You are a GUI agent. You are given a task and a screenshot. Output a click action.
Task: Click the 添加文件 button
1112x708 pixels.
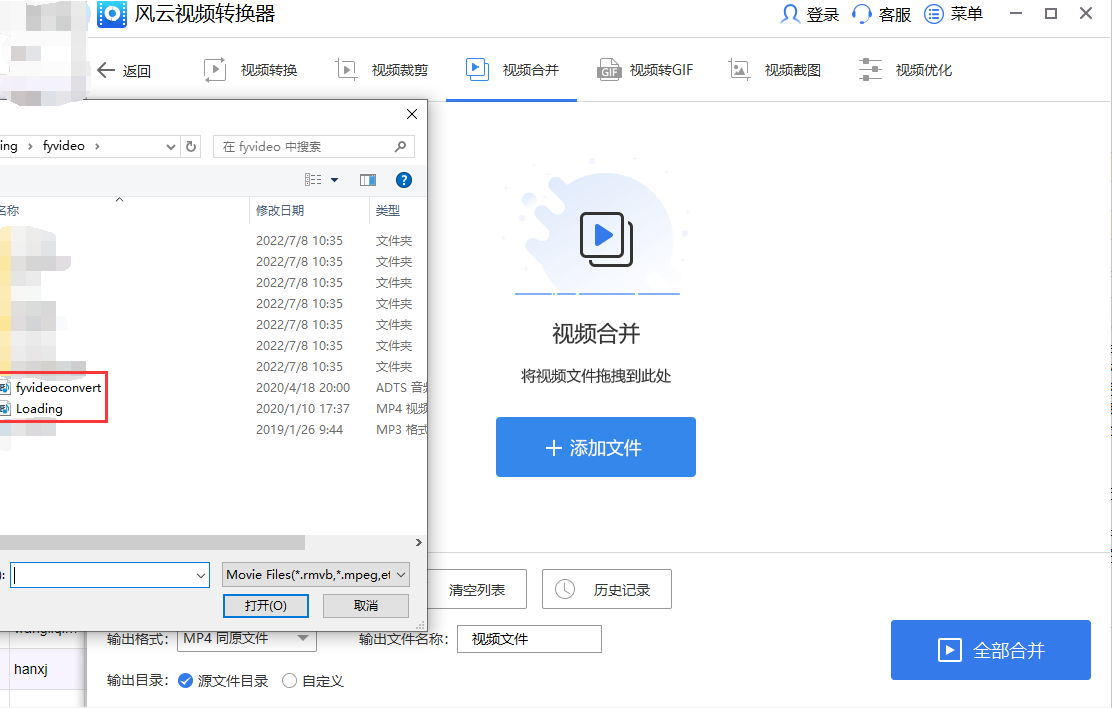pyautogui.click(x=596, y=447)
